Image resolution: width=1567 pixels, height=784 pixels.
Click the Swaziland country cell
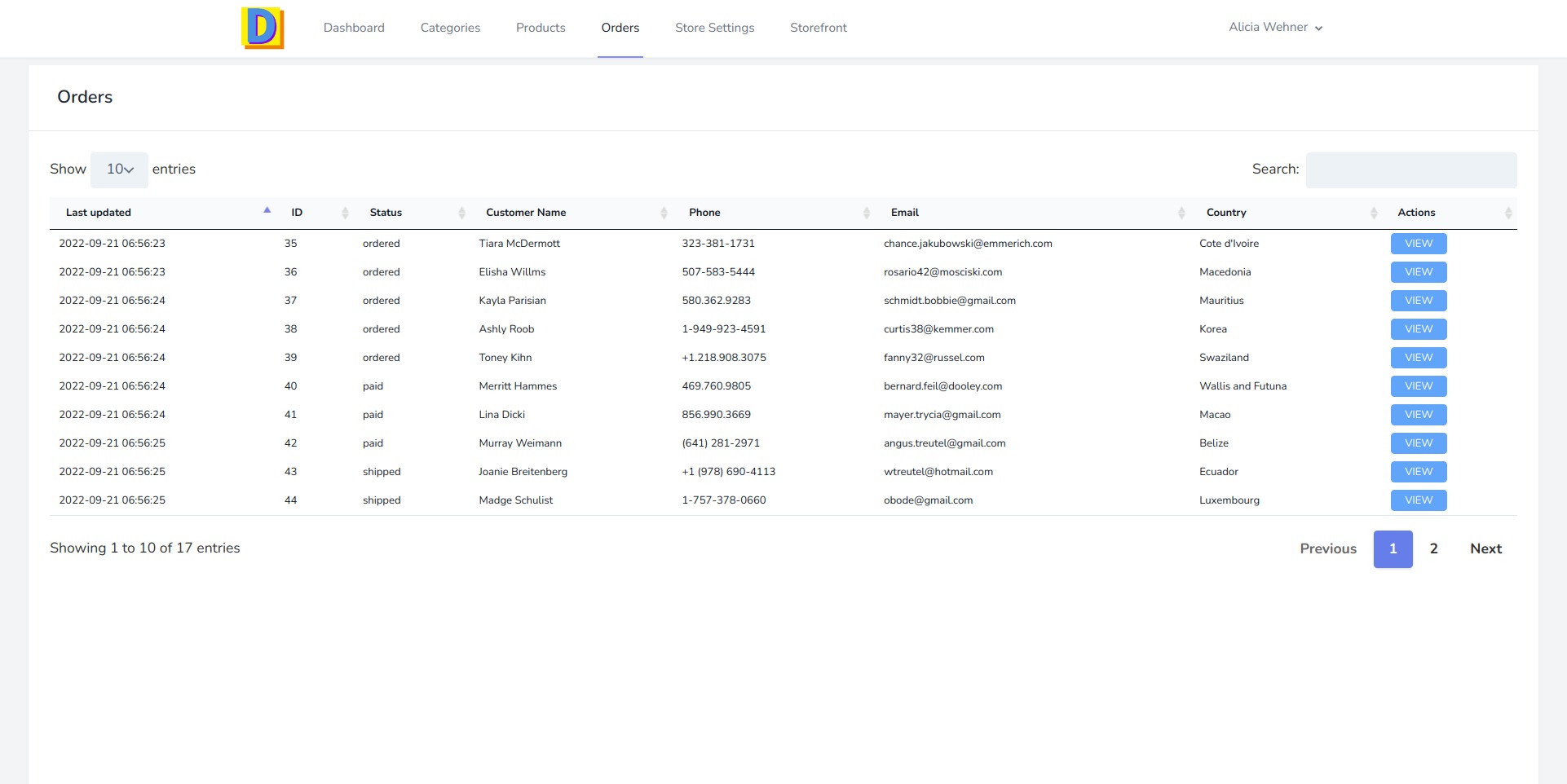click(x=1224, y=358)
